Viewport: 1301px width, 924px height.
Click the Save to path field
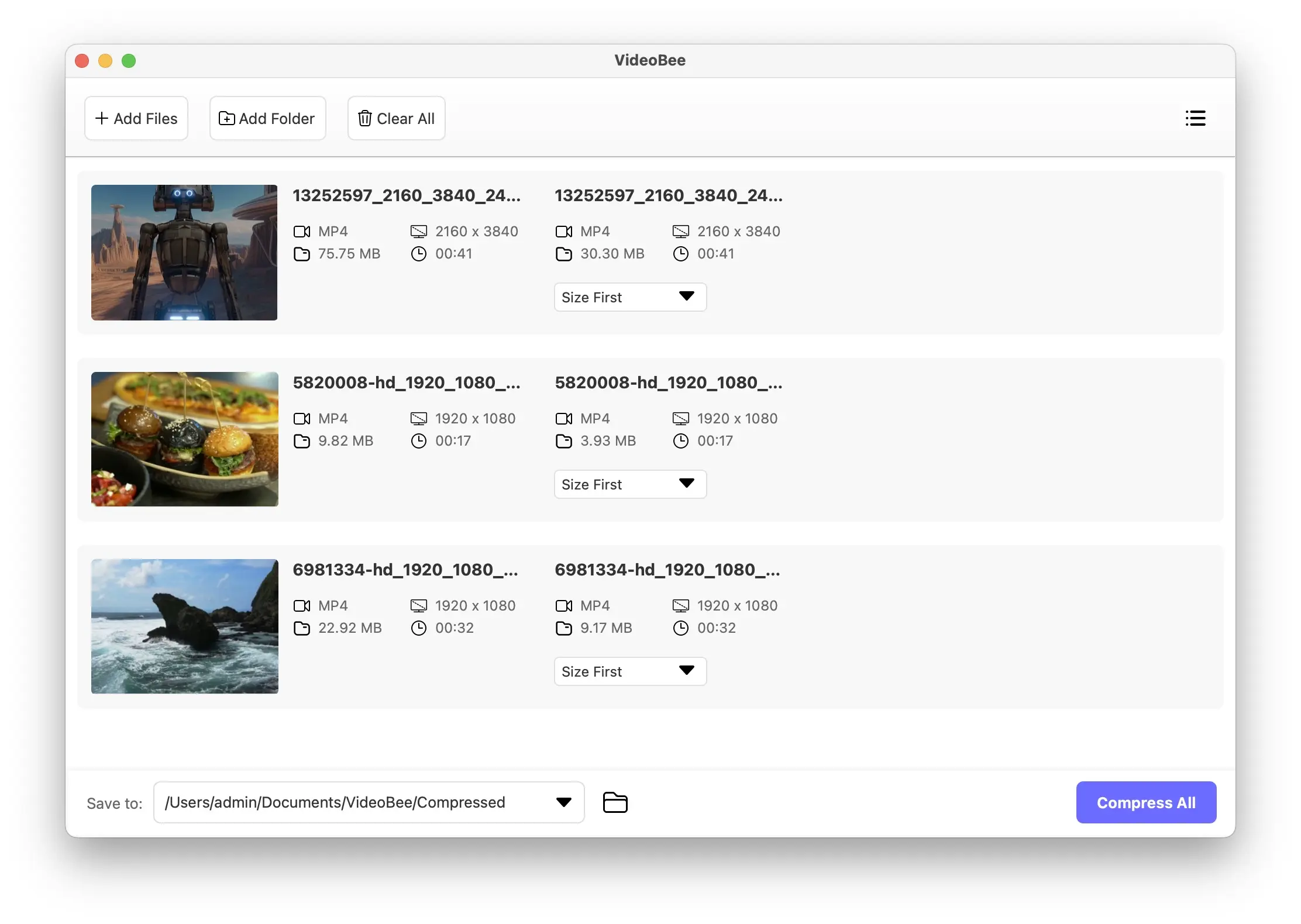tap(351, 802)
